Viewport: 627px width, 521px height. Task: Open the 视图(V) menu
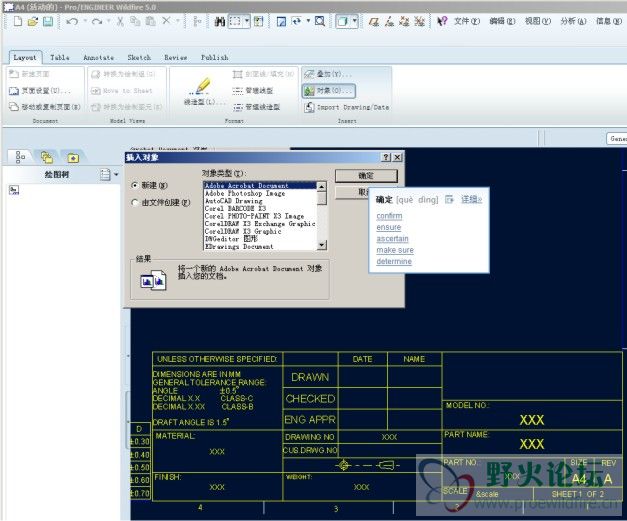pos(538,21)
